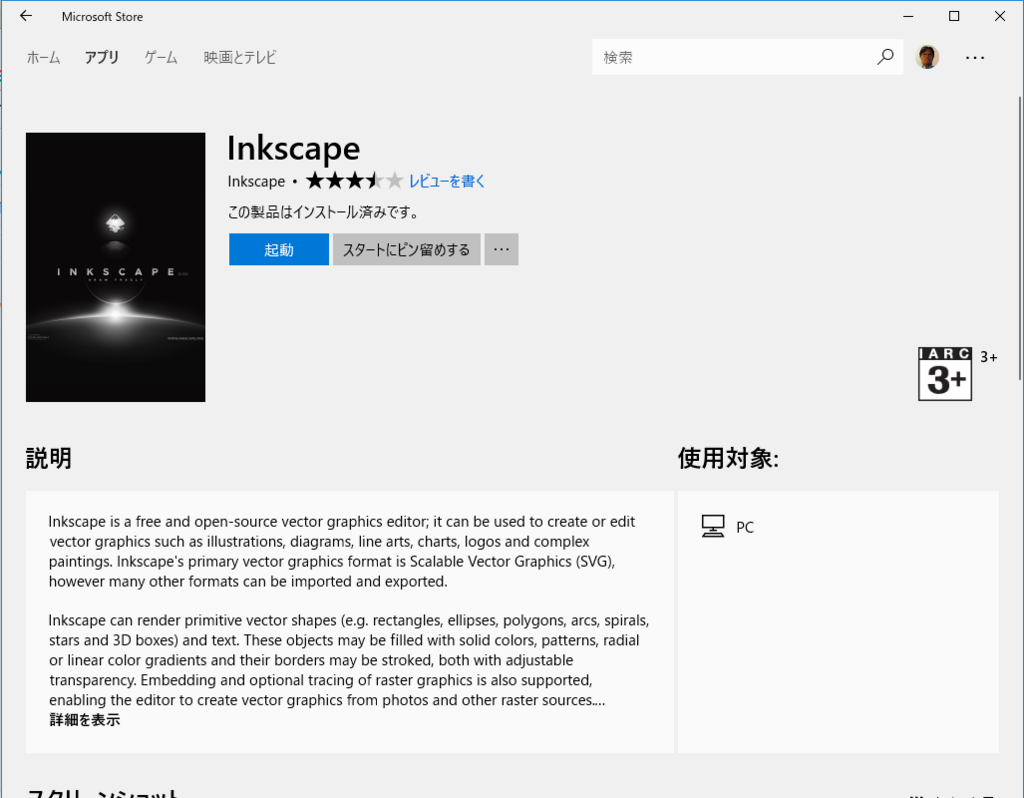Click the Inkscape app title
Screen dimensions: 1024x798
(x=293, y=148)
